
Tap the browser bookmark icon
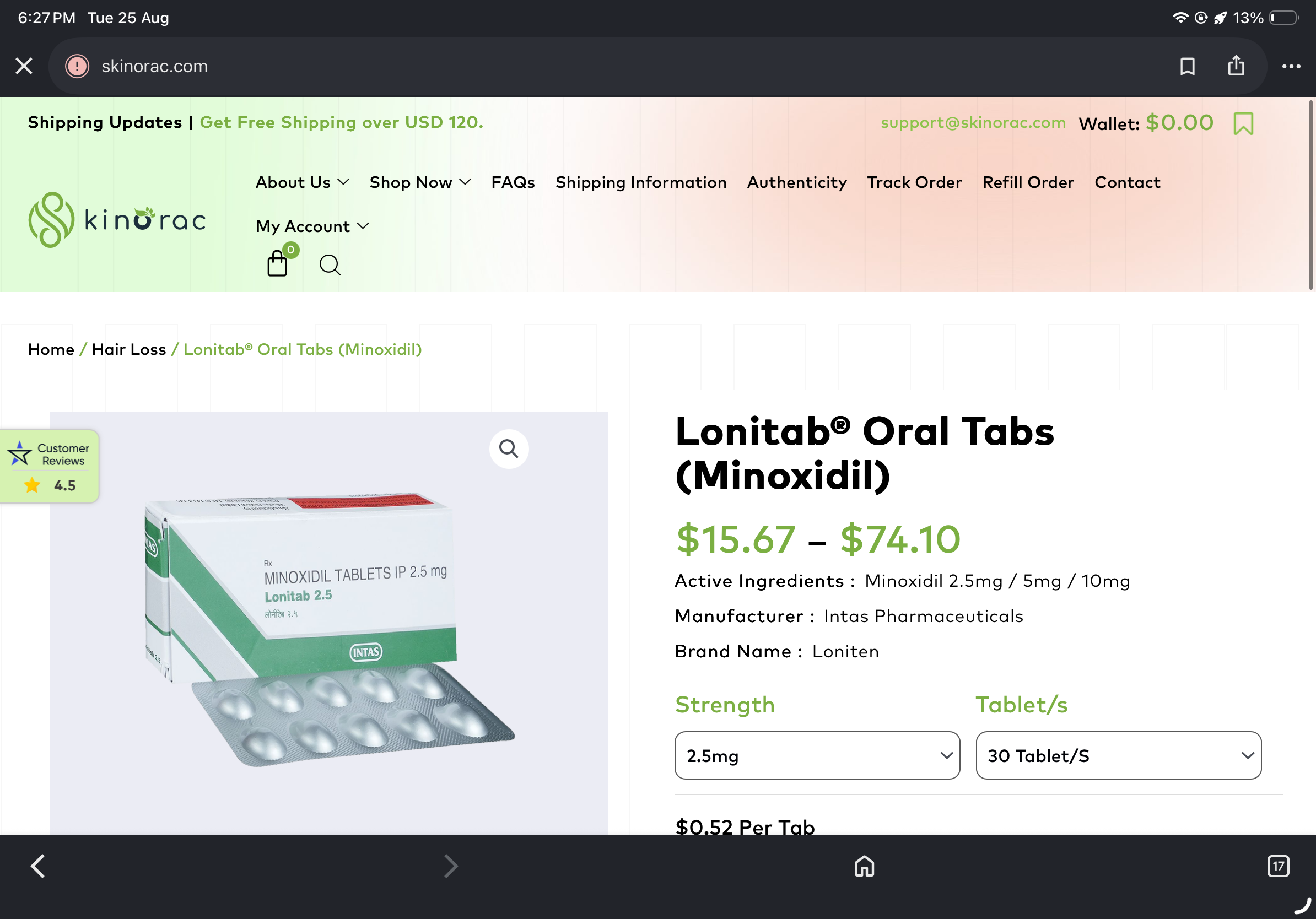click(1187, 67)
